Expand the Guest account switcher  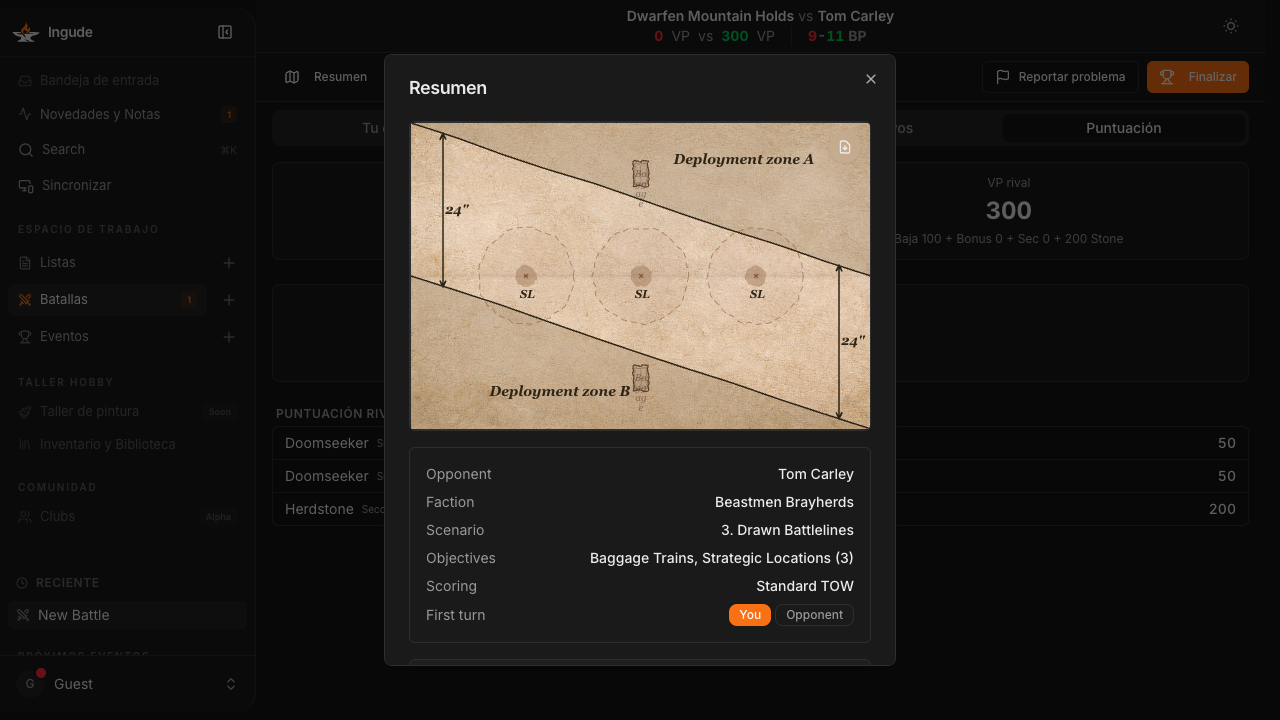tap(127, 684)
